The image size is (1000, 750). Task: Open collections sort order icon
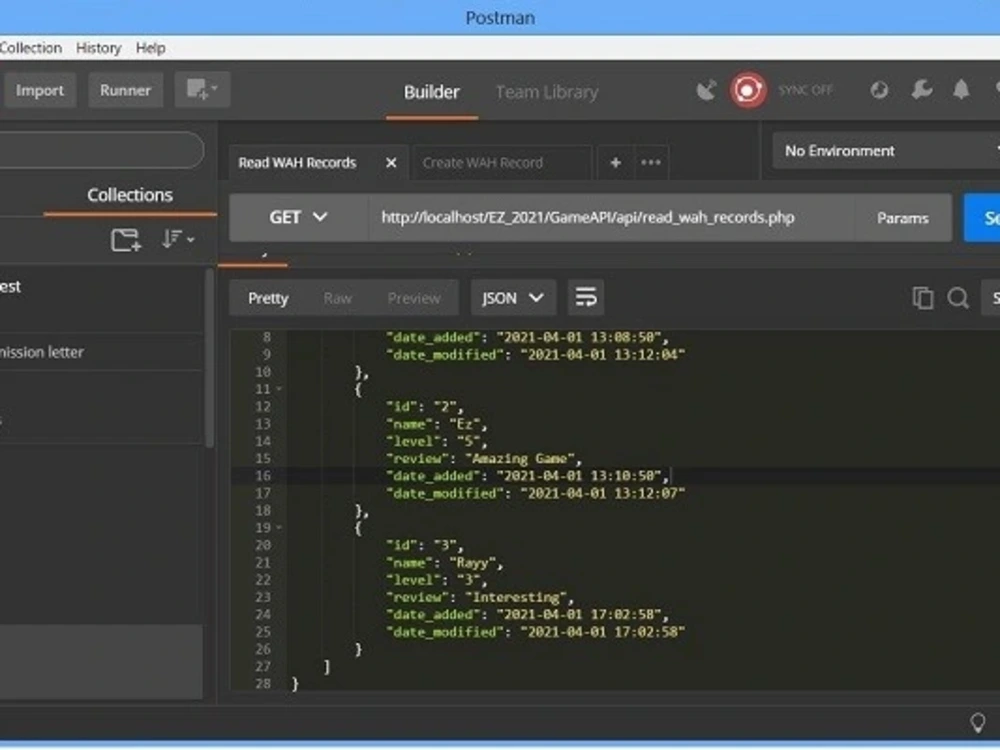click(x=177, y=239)
